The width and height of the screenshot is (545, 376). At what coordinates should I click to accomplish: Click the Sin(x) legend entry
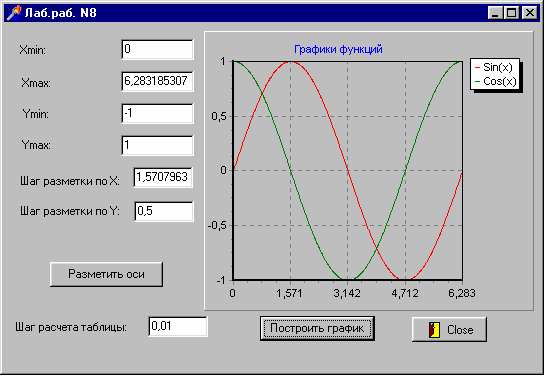[494, 67]
